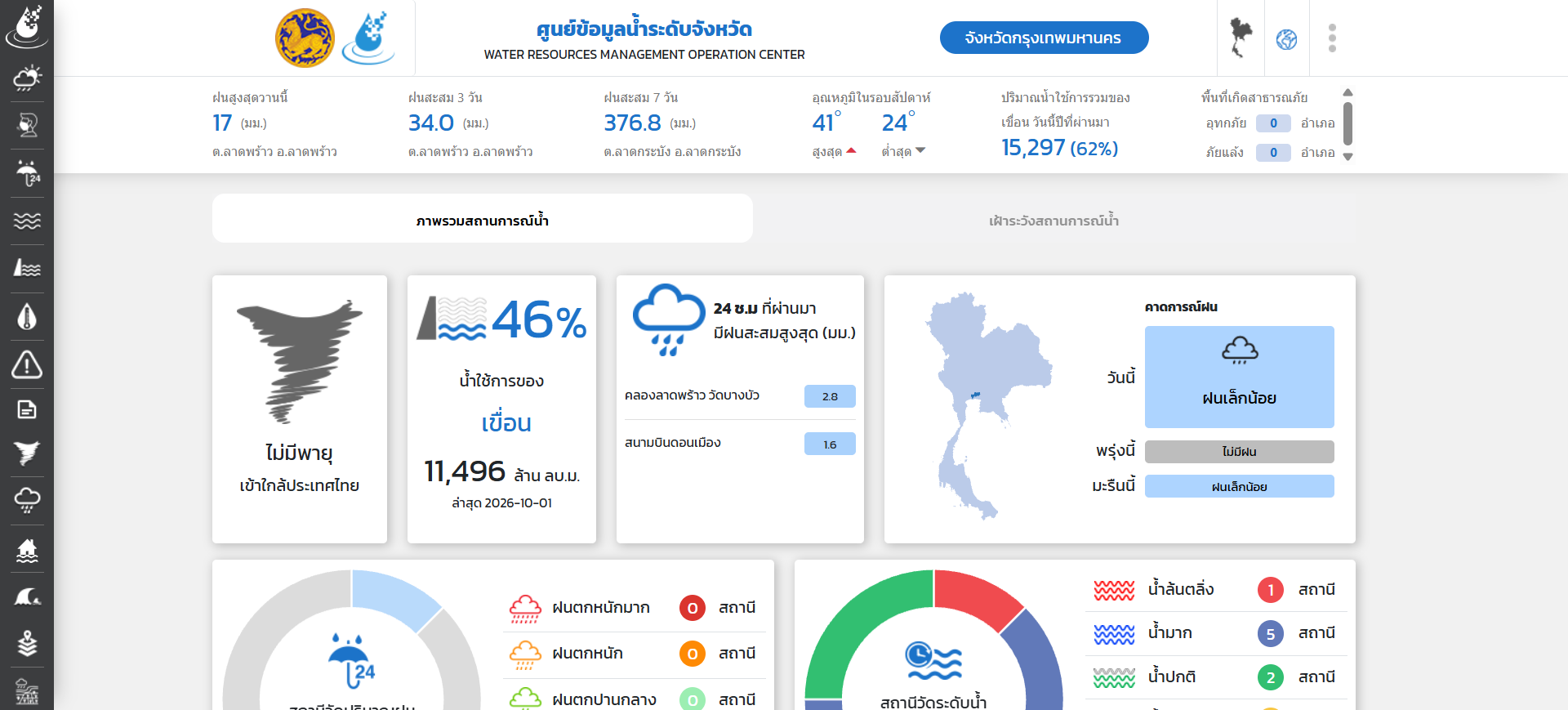Click the Thailand map icon in the header
This screenshot has height=710, width=1568.
(1241, 38)
